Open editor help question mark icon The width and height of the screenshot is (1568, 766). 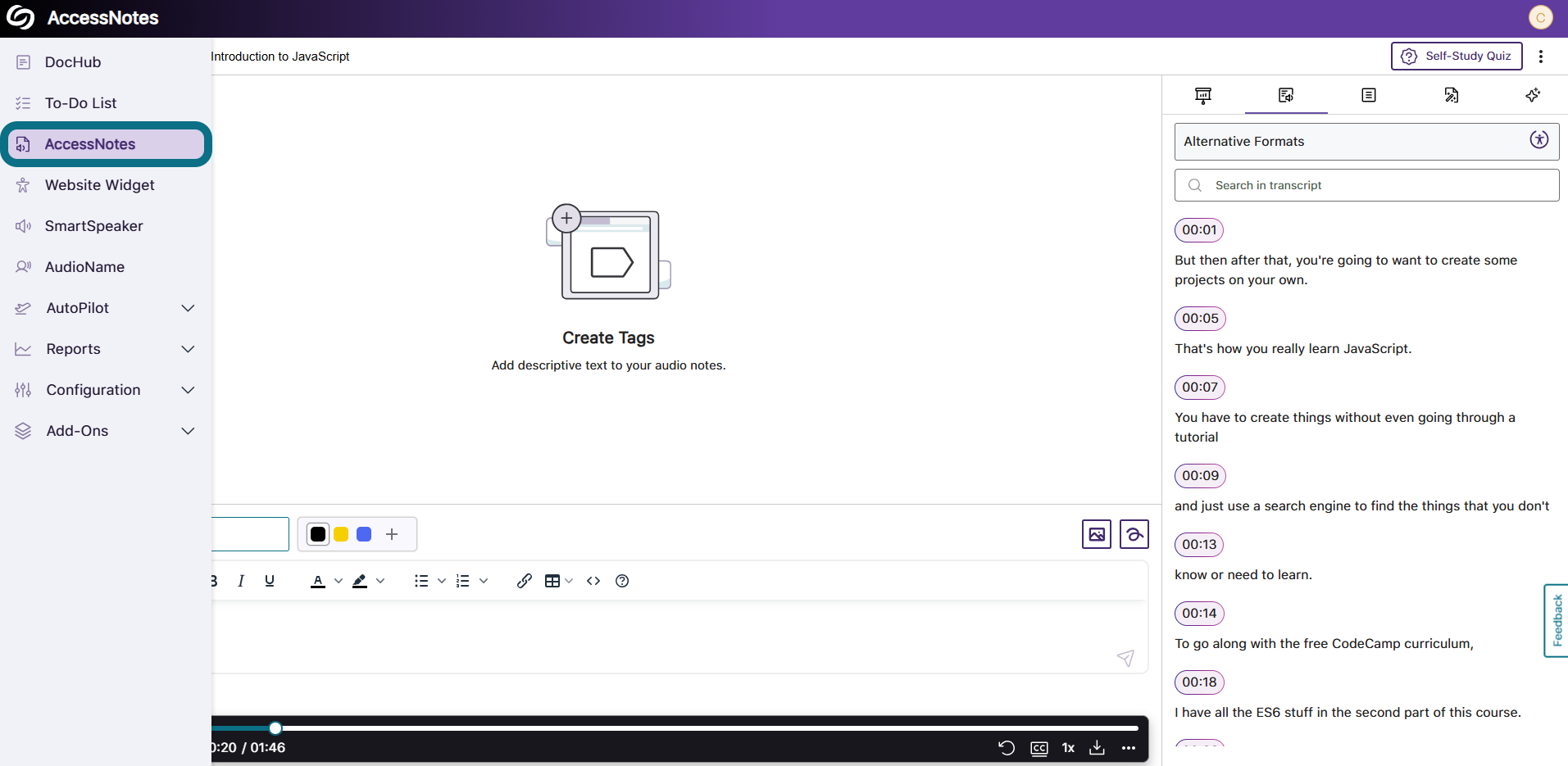(622, 581)
